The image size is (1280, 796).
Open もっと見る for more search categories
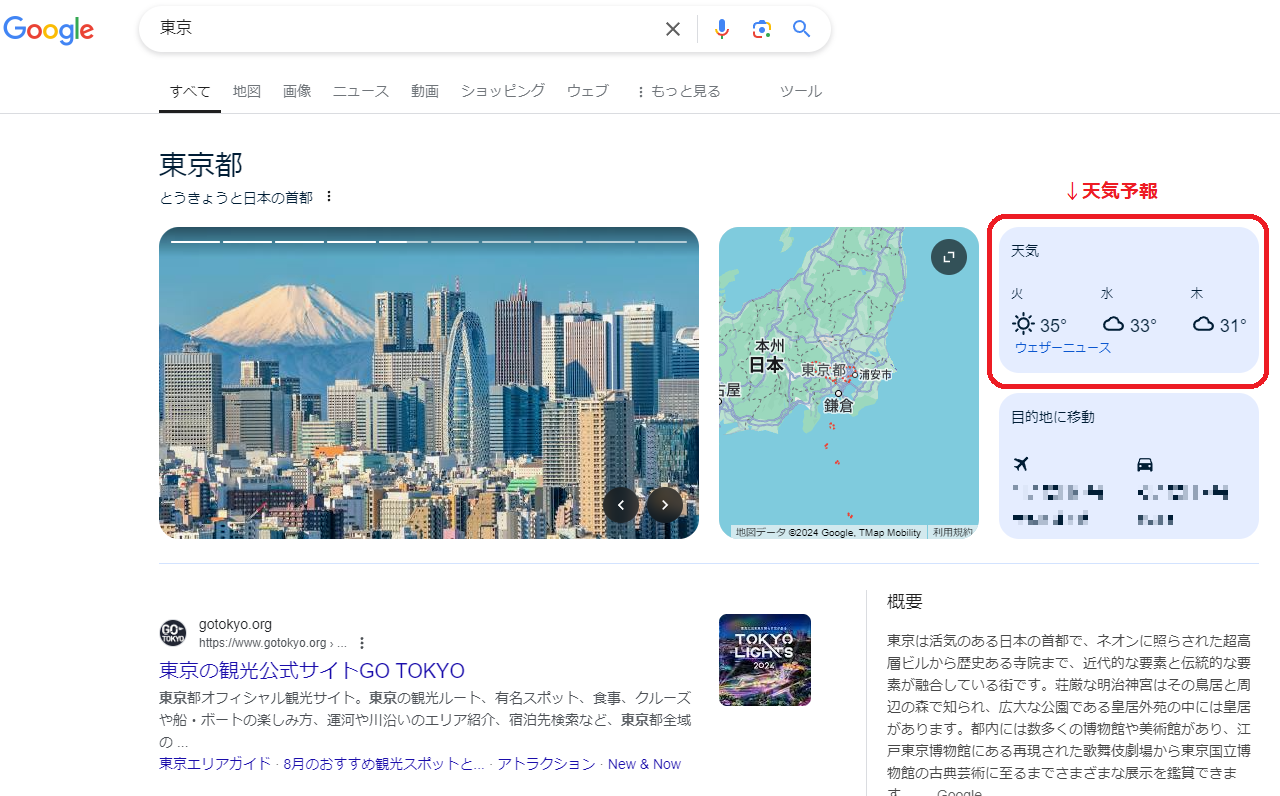coord(677,90)
